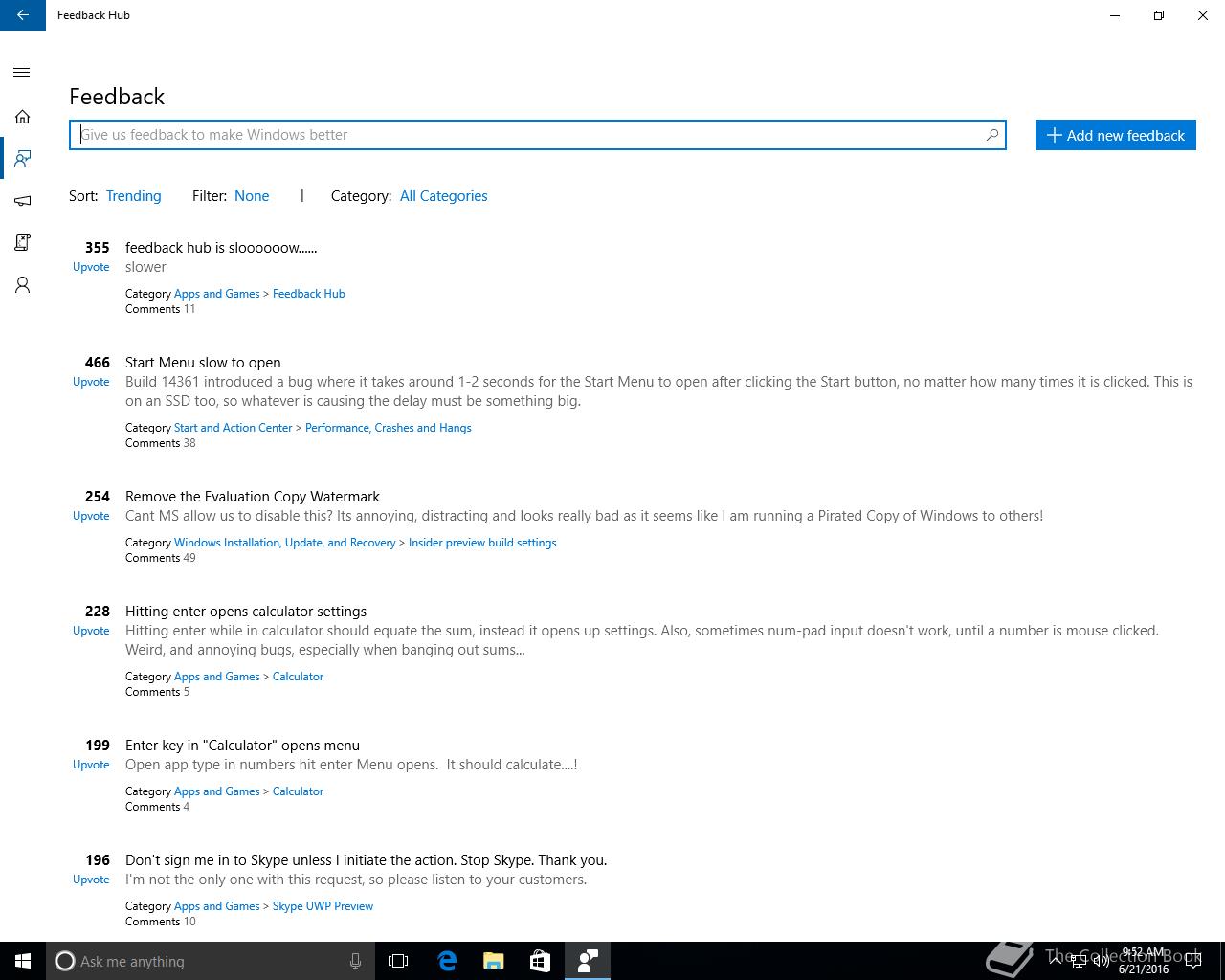Open 'Start Menu slow to open' feedback
1225x980 pixels.
tap(203, 363)
